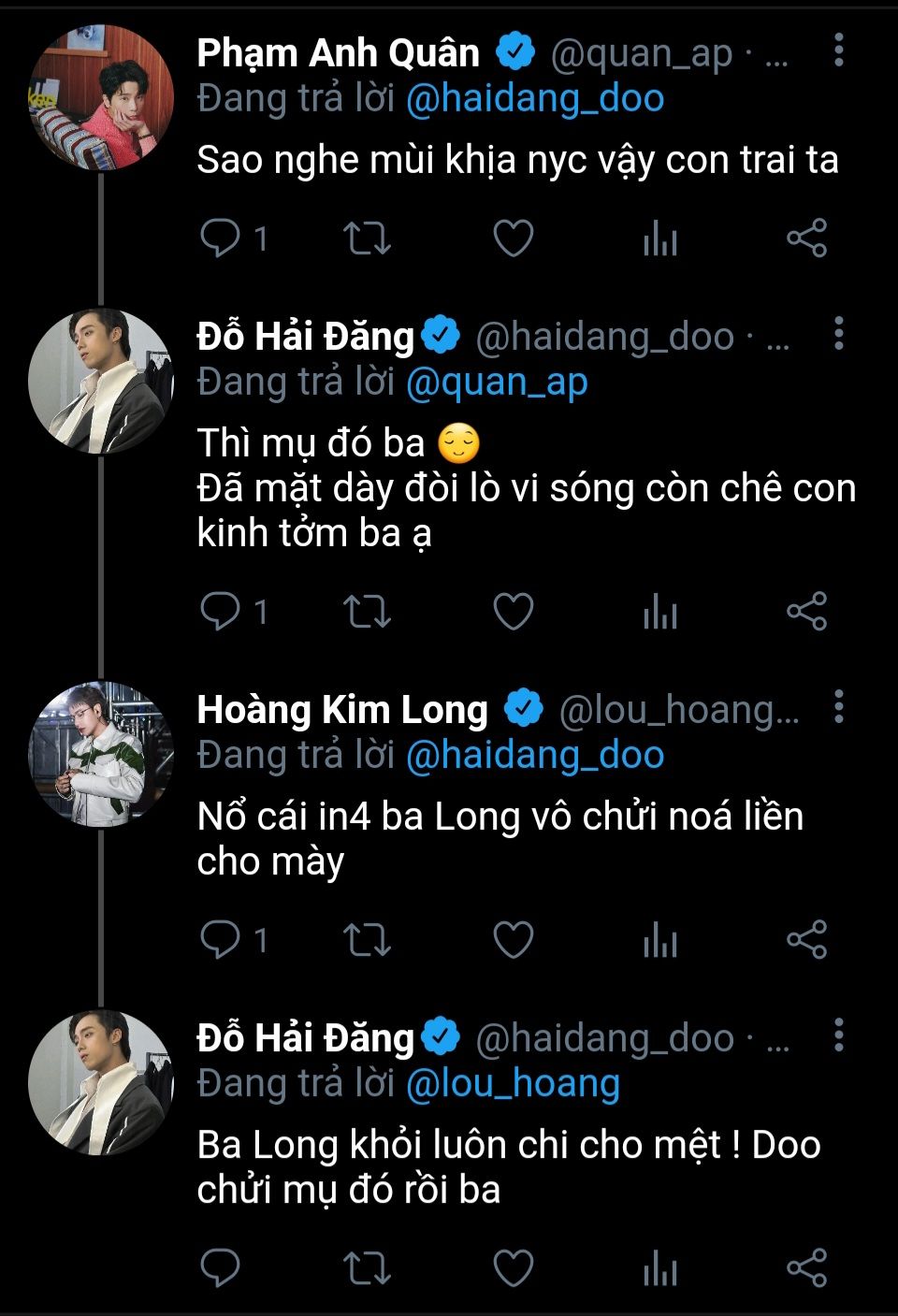
Task: Reply to Phạm Anh Quân's tweet
Action: point(221,239)
